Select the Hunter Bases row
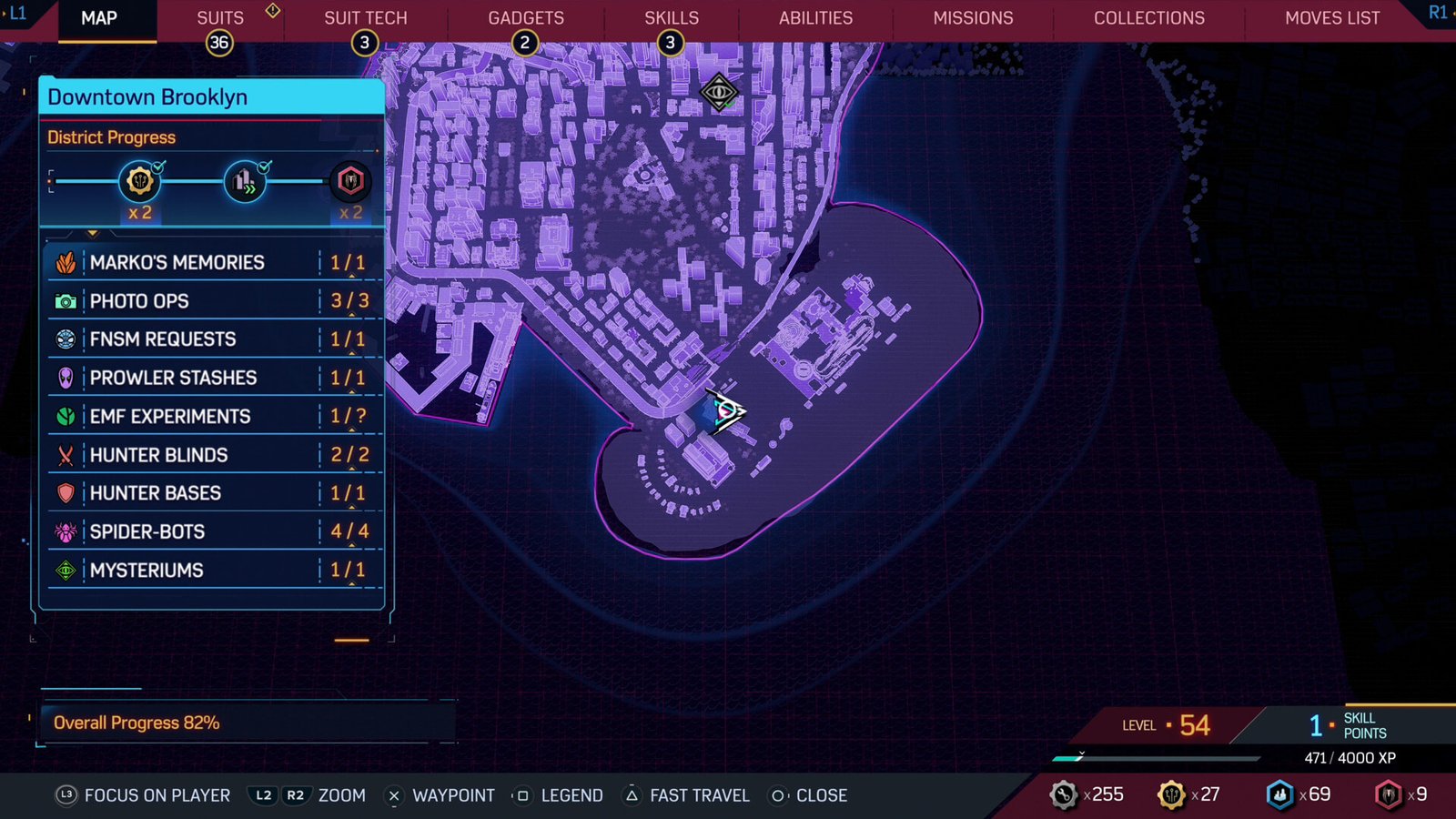Viewport: 1456px width, 819px height. [x=214, y=493]
